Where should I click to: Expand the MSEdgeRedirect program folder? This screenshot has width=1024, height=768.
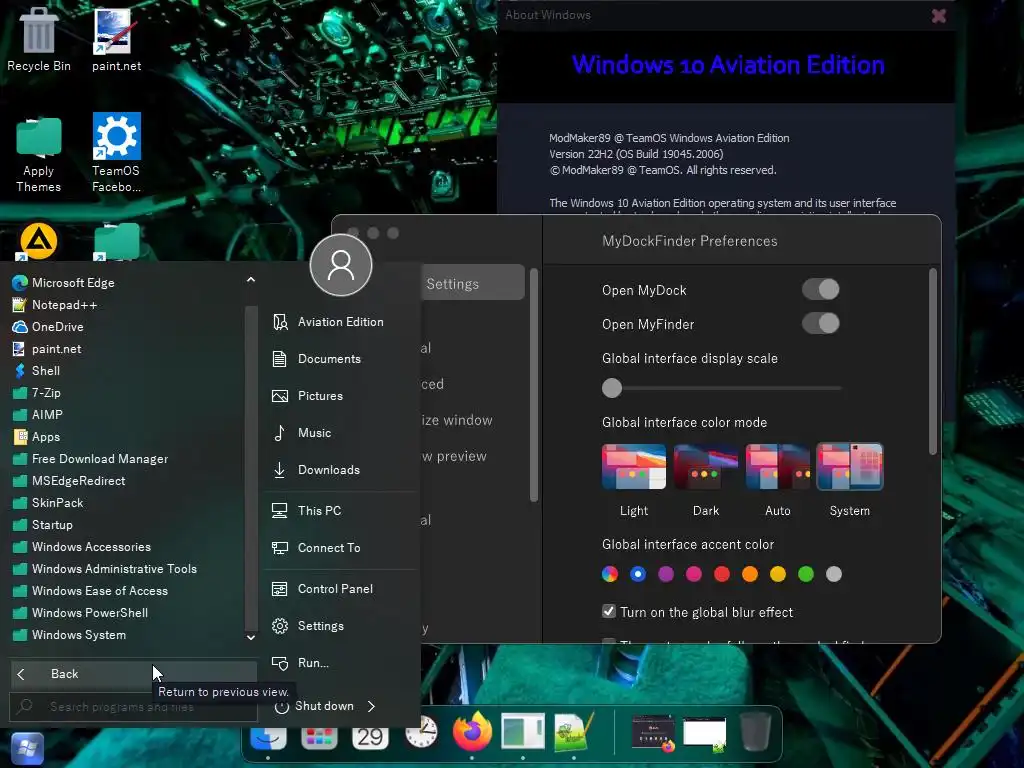coord(69,481)
